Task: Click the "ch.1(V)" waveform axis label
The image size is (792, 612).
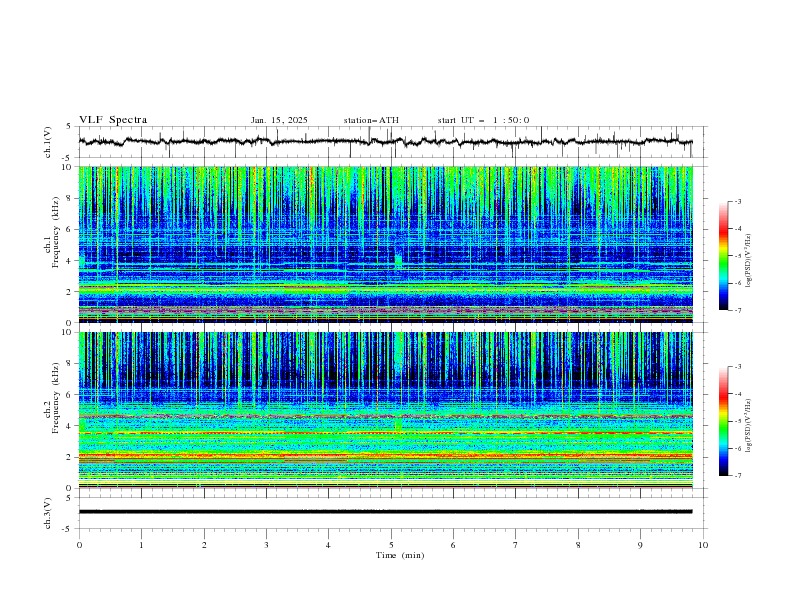Action: pos(48,142)
